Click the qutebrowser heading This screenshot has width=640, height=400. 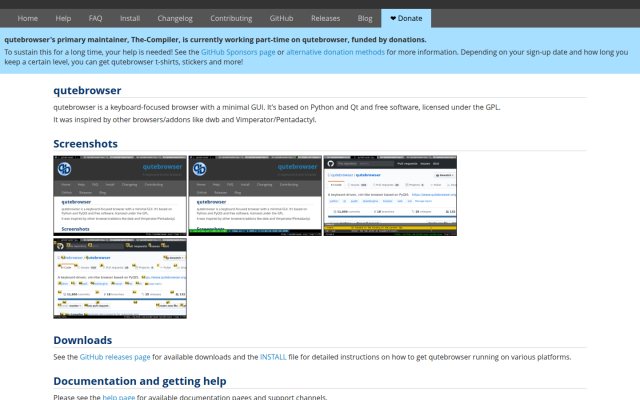point(87,90)
